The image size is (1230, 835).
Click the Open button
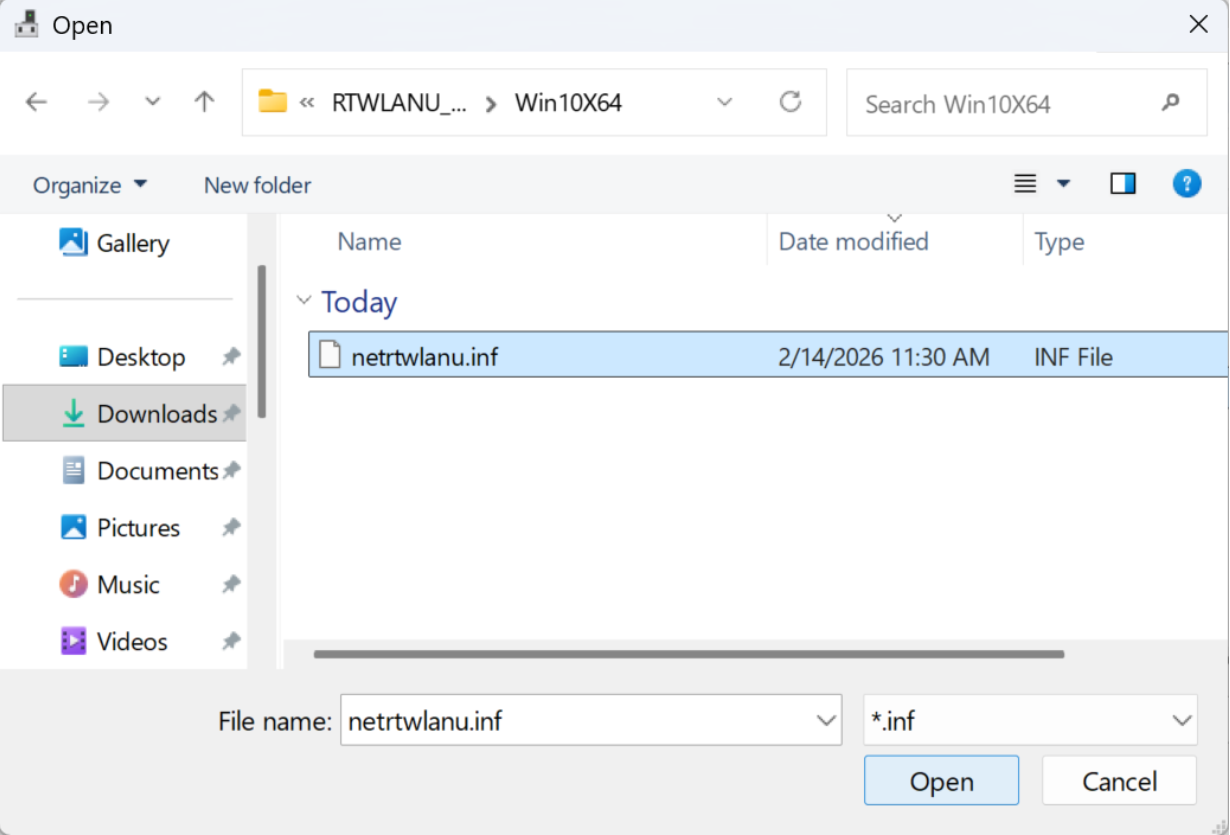click(x=941, y=781)
